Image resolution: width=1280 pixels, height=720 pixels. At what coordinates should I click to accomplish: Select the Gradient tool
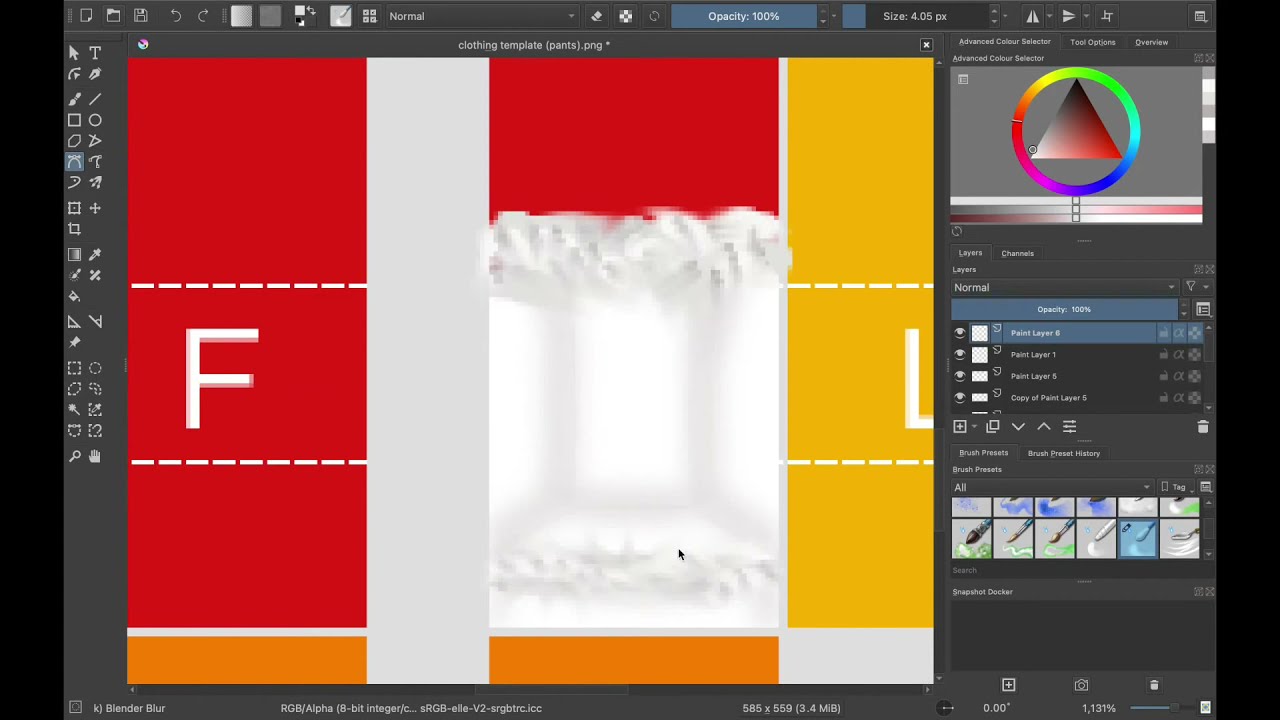point(74,255)
